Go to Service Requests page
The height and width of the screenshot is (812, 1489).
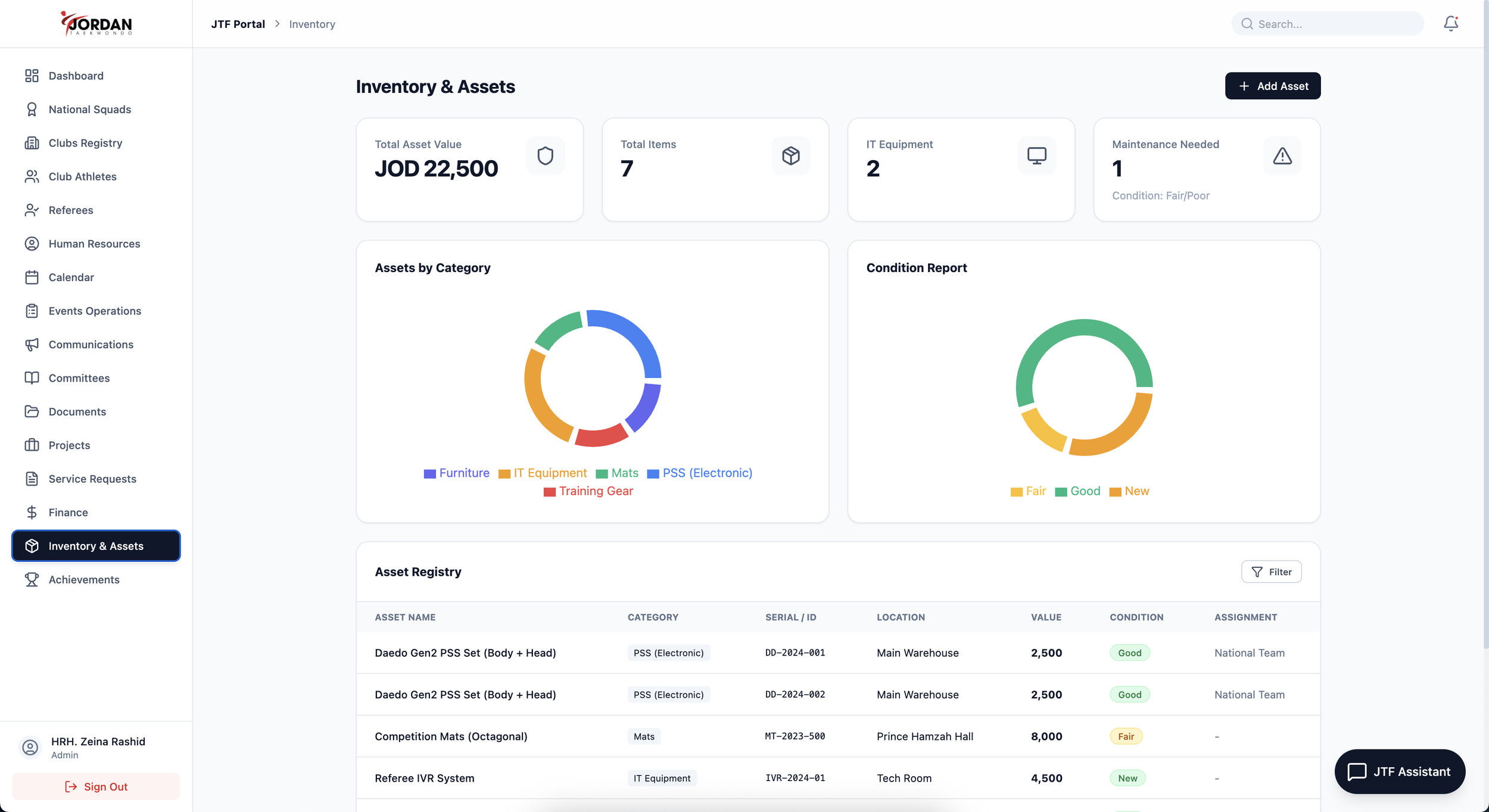92,479
